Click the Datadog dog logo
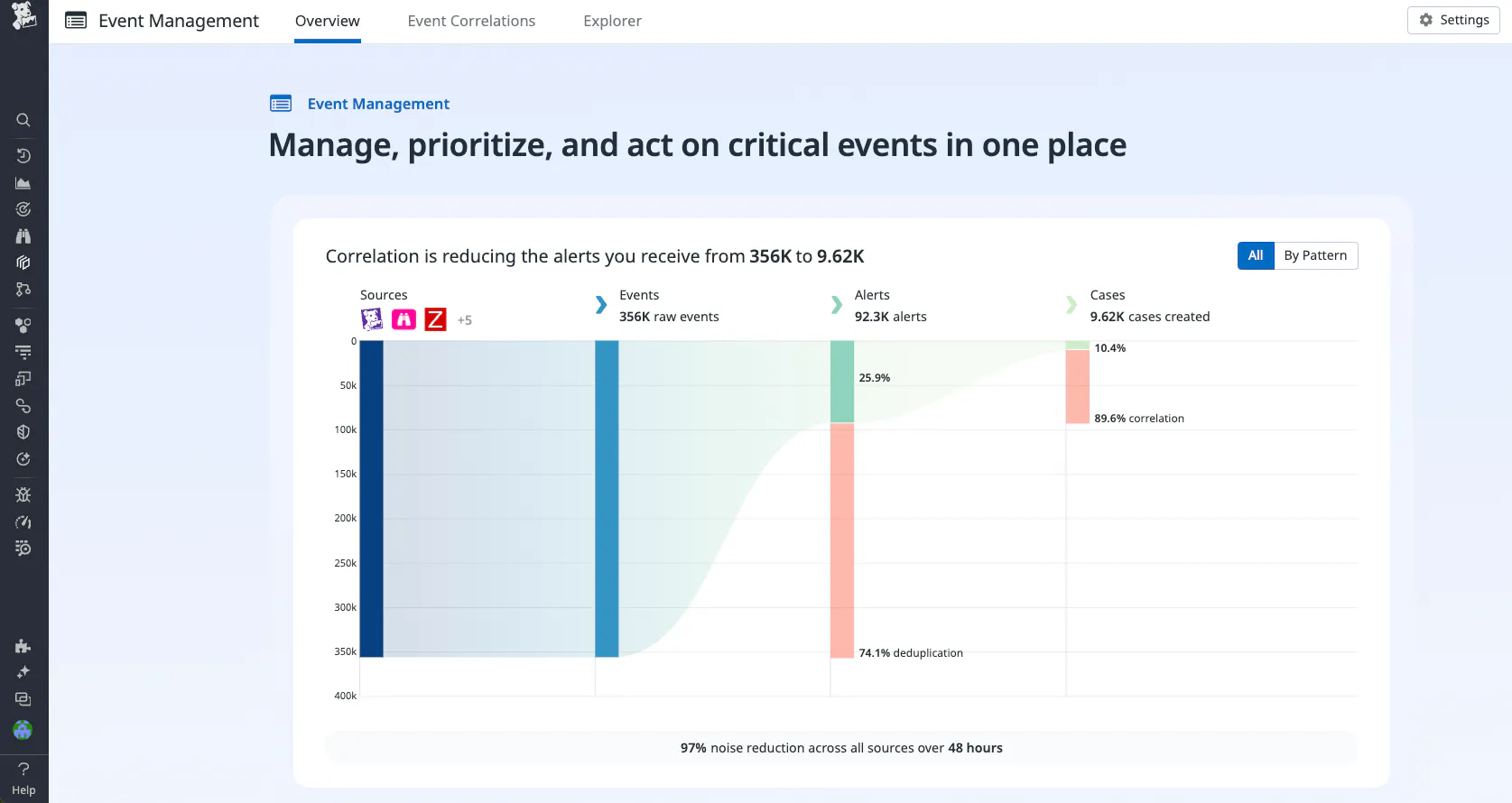Screen dimensions: 1512x803 point(23,16)
